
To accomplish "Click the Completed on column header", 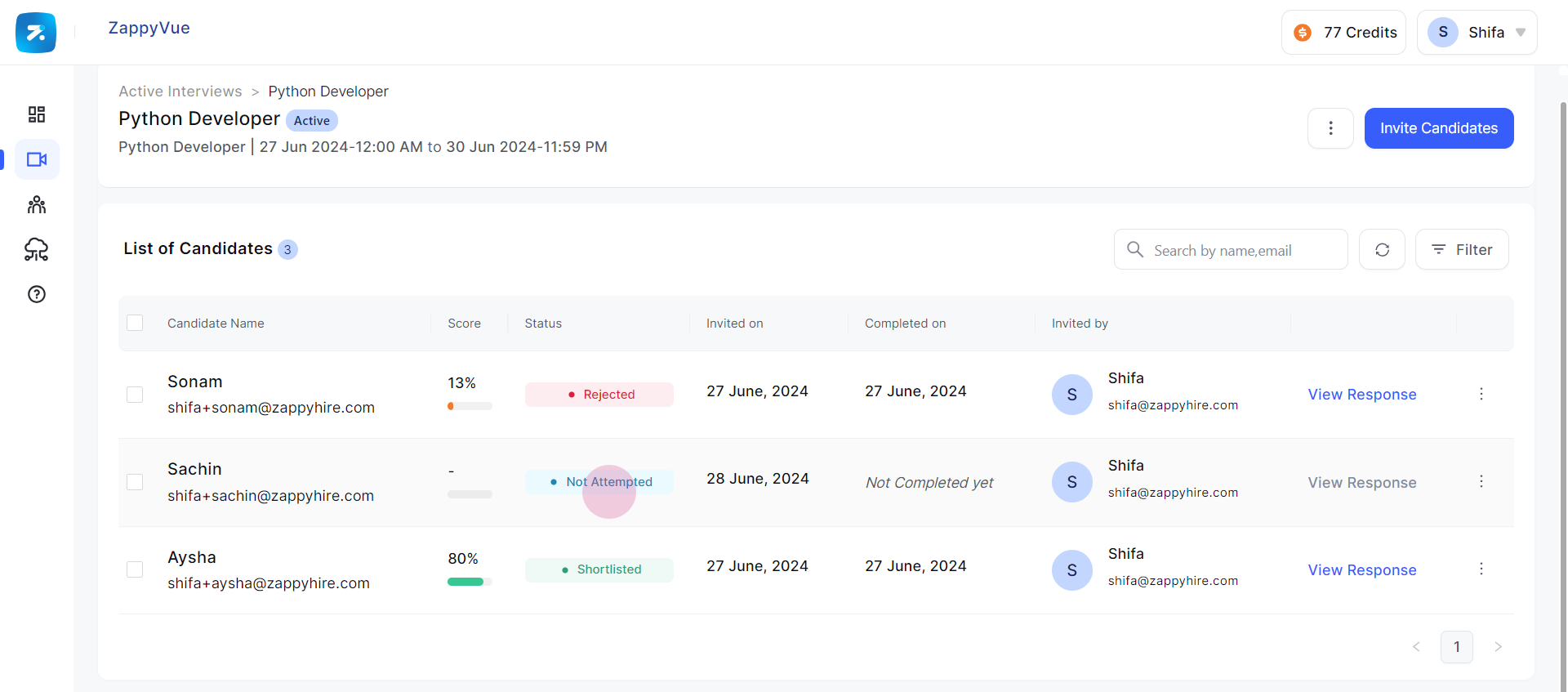I will point(906,324).
